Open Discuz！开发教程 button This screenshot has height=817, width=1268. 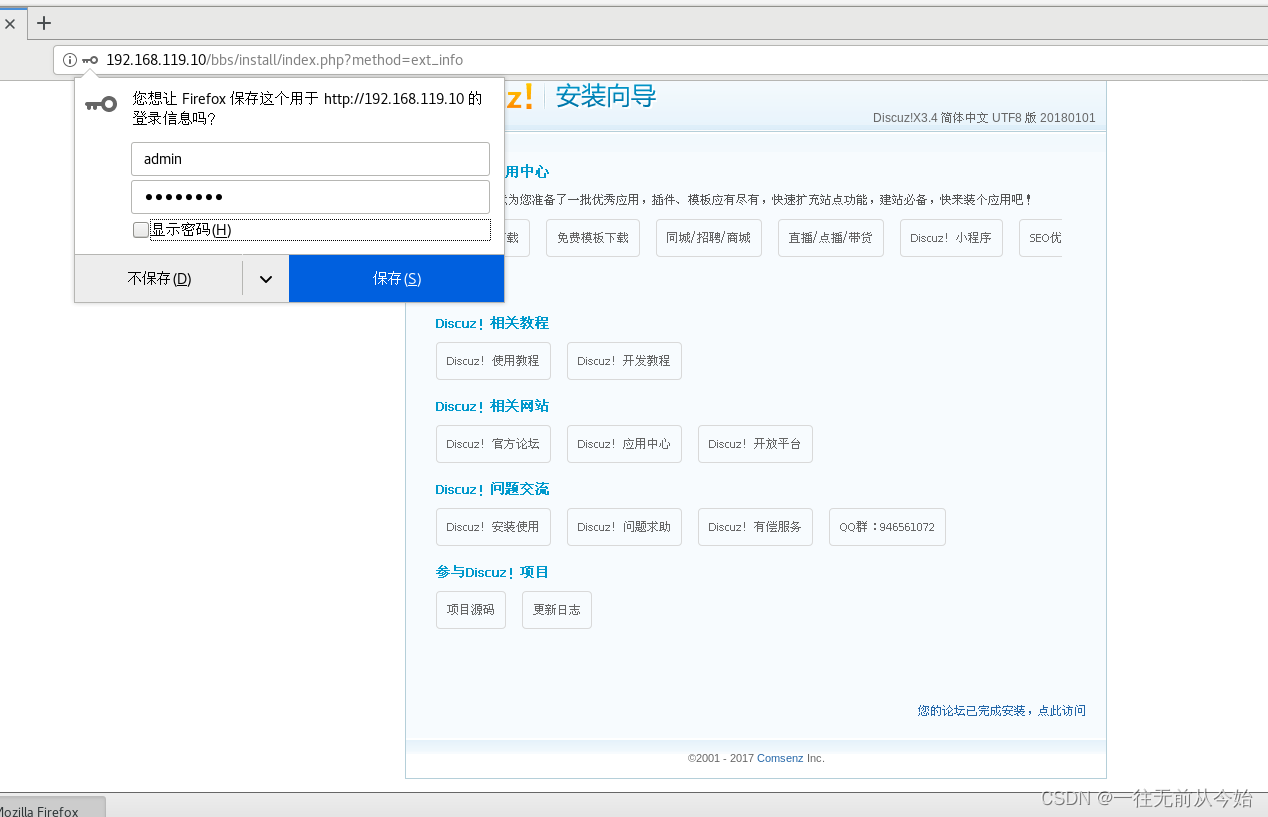pyautogui.click(x=624, y=361)
